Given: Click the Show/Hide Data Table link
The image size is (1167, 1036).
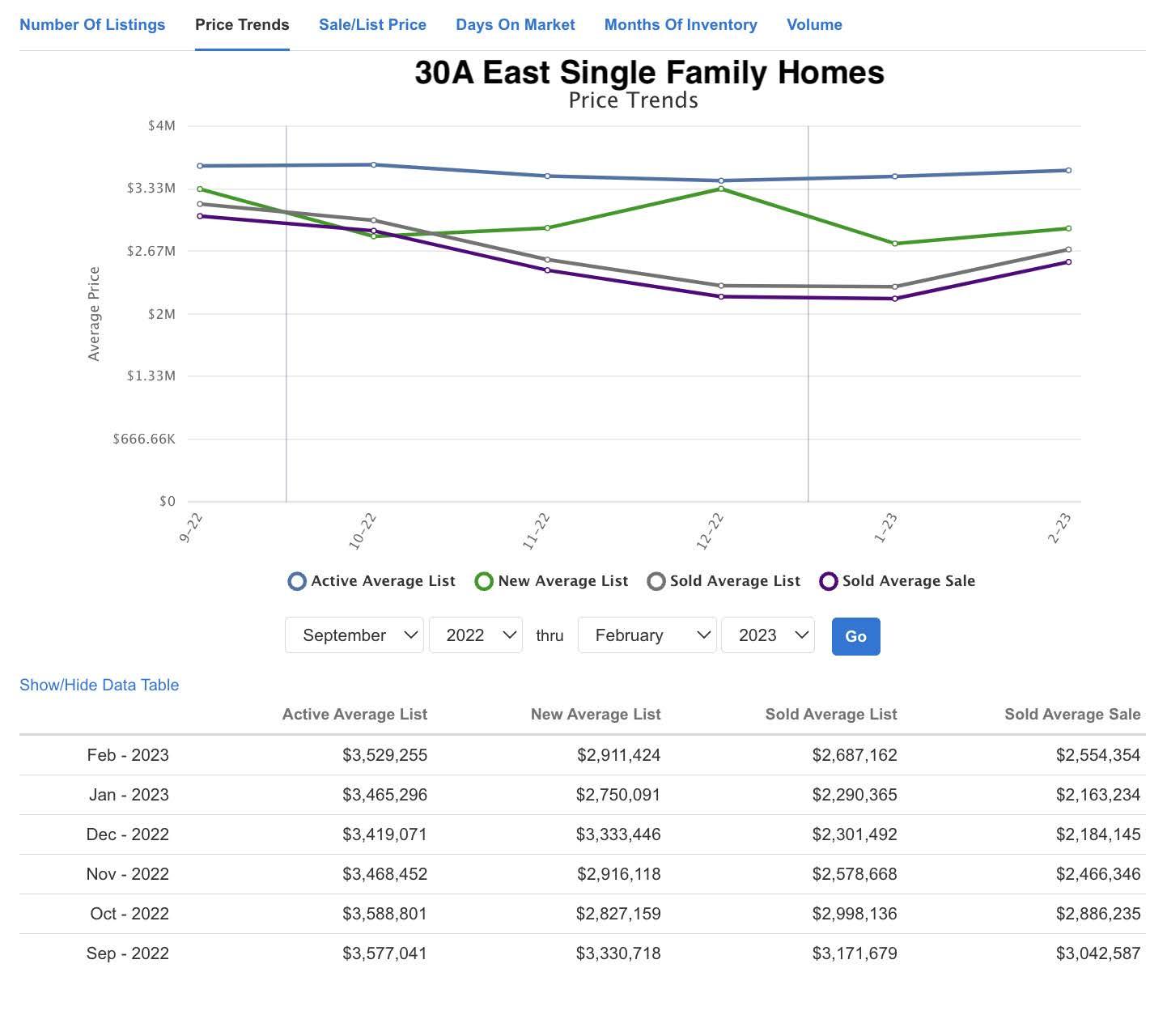Looking at the screenshot, I should [99, 685].
